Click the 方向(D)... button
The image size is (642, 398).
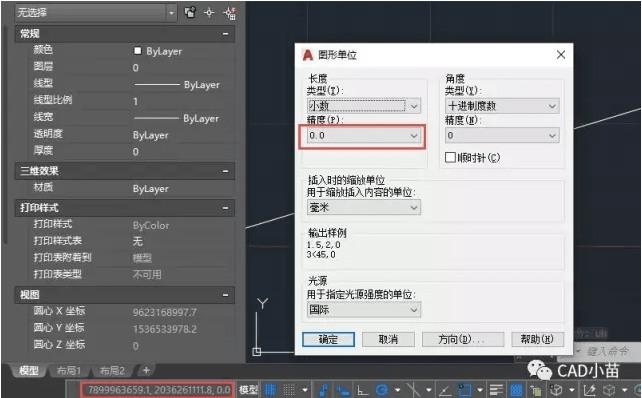click(463, 339)
